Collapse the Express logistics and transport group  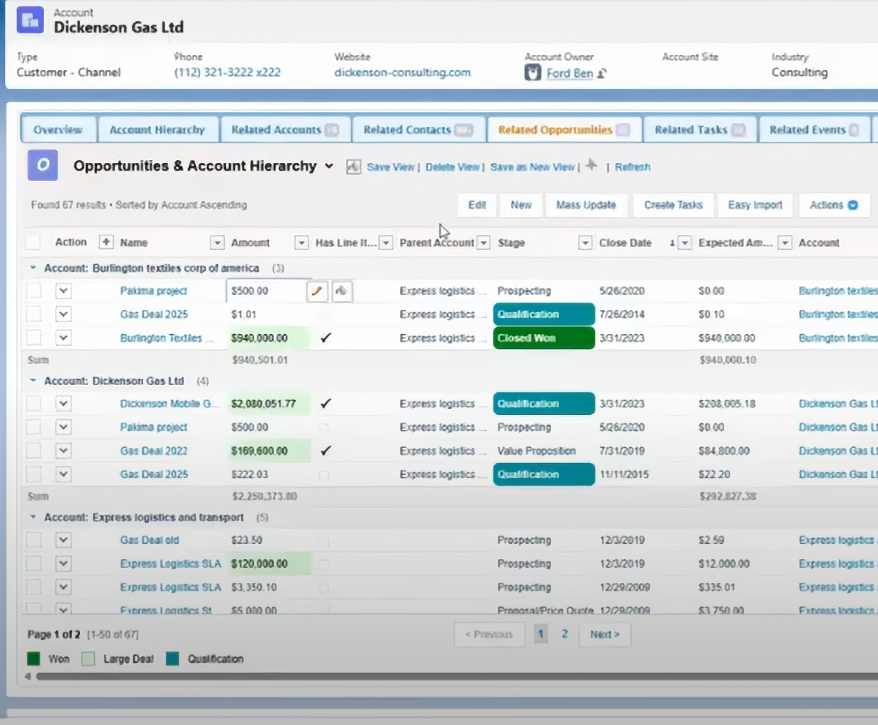point(33,517)
